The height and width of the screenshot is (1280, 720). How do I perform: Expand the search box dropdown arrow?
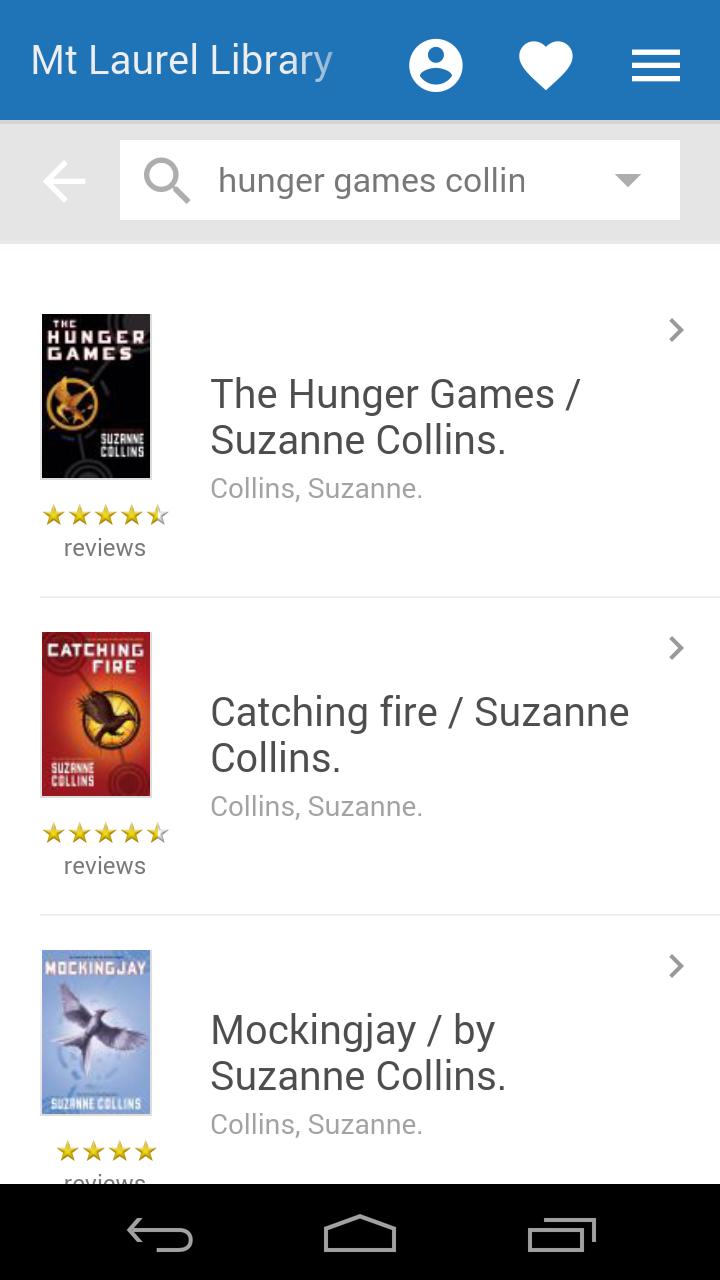(627, 180)
